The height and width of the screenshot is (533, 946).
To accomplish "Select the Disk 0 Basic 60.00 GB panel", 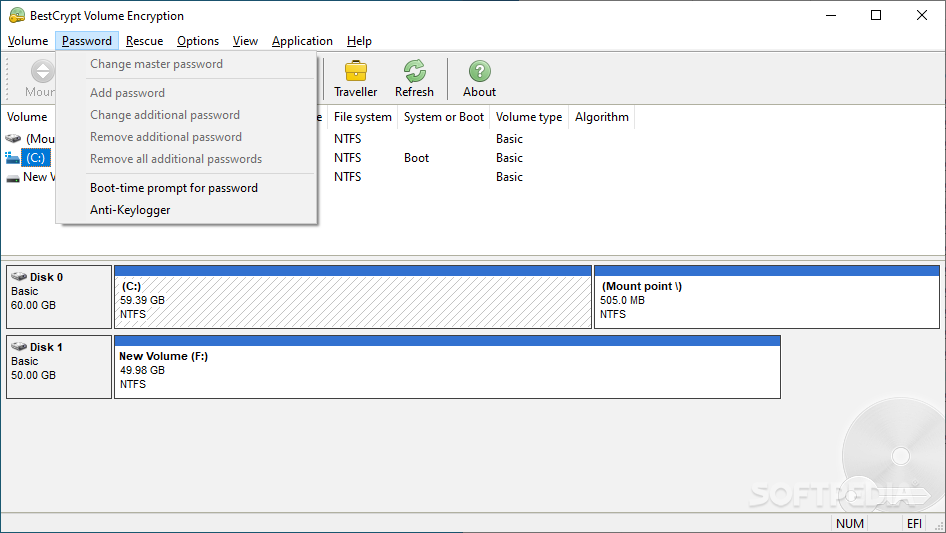I will tap(59, 297).
